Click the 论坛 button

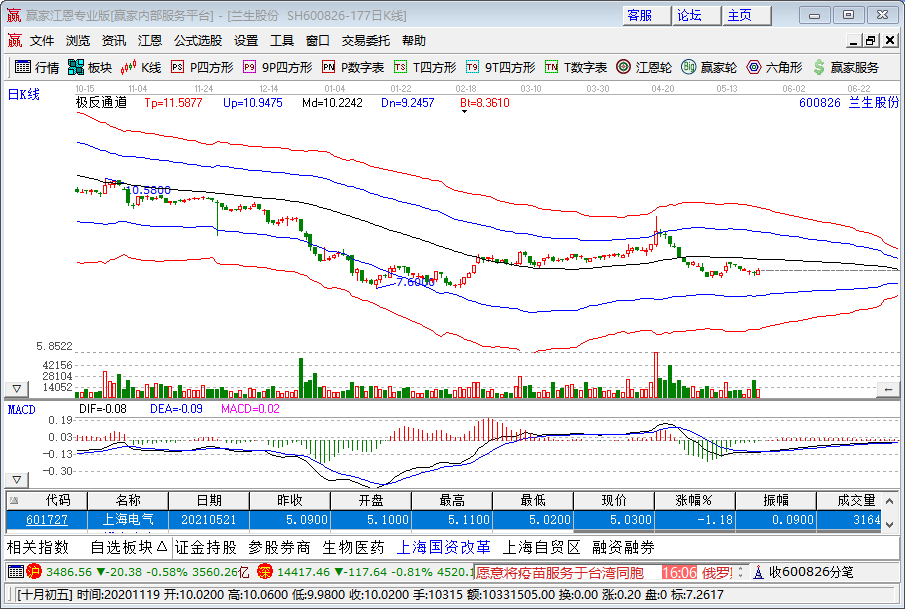[697, 16]
